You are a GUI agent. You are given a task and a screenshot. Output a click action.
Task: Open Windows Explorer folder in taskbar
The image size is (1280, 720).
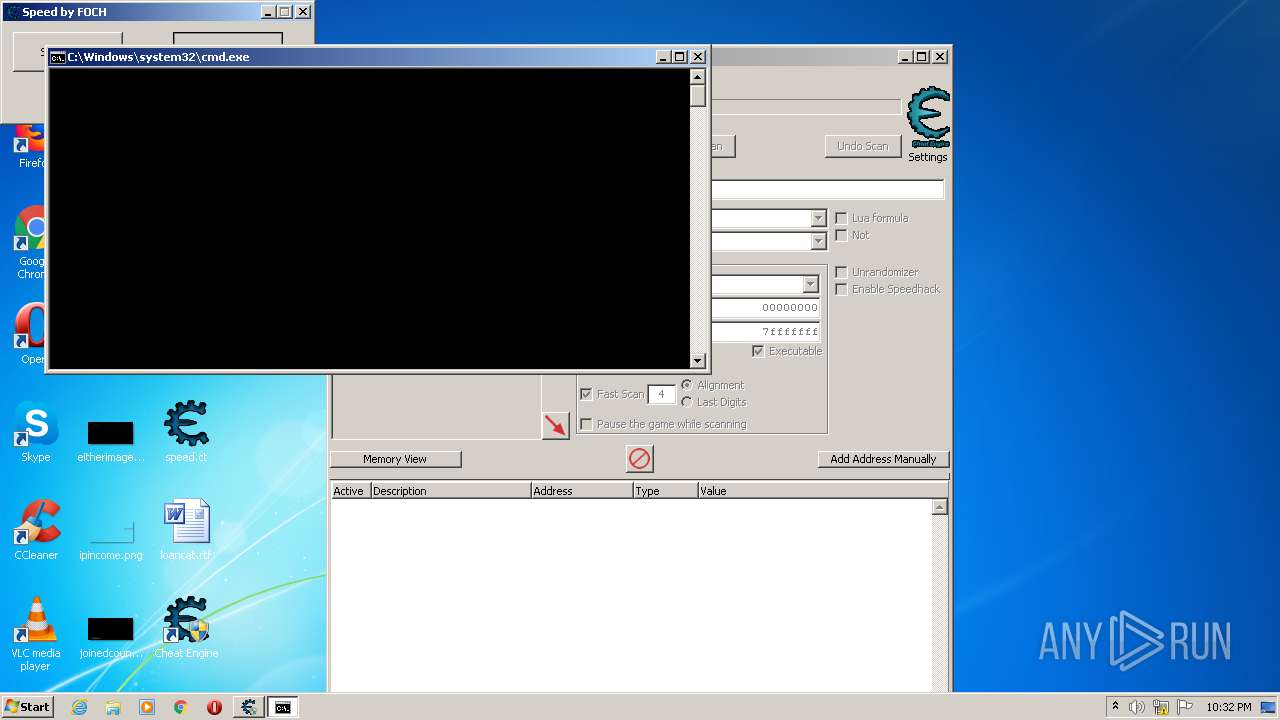[x=113, y=707]
